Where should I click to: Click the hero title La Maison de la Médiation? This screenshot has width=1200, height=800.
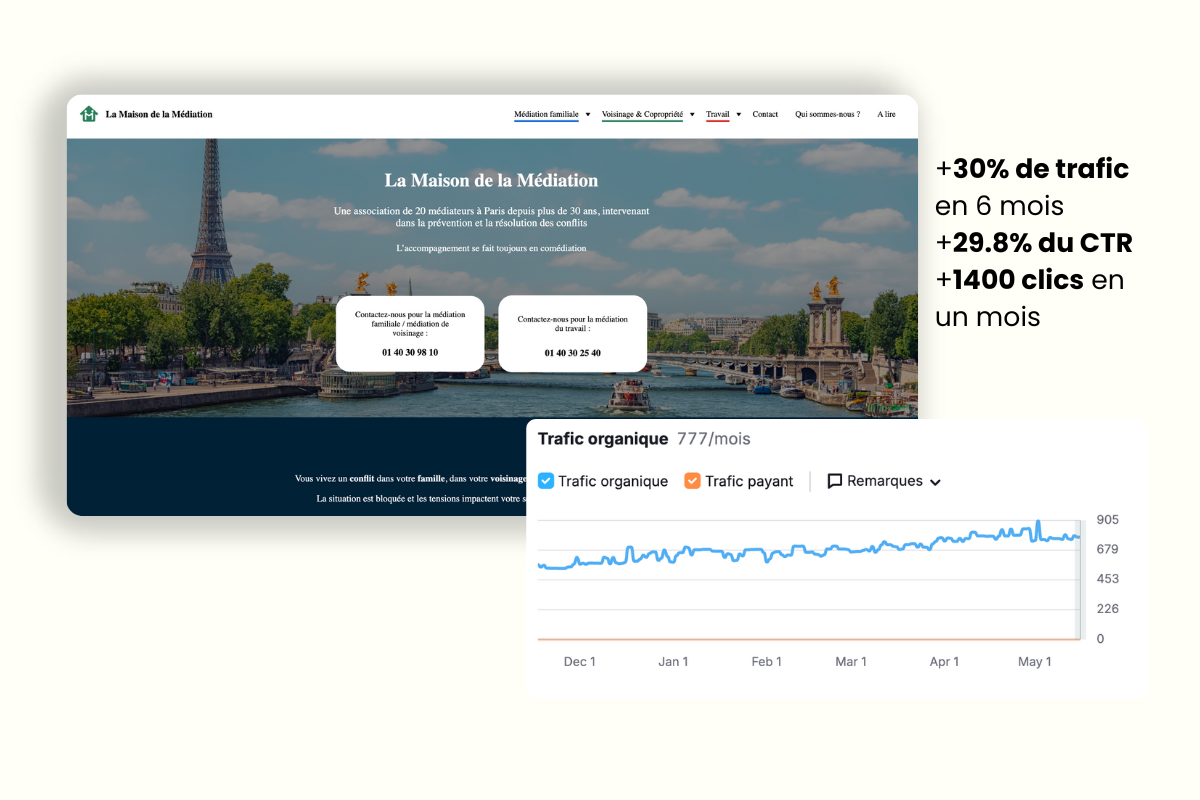[491, 181]
